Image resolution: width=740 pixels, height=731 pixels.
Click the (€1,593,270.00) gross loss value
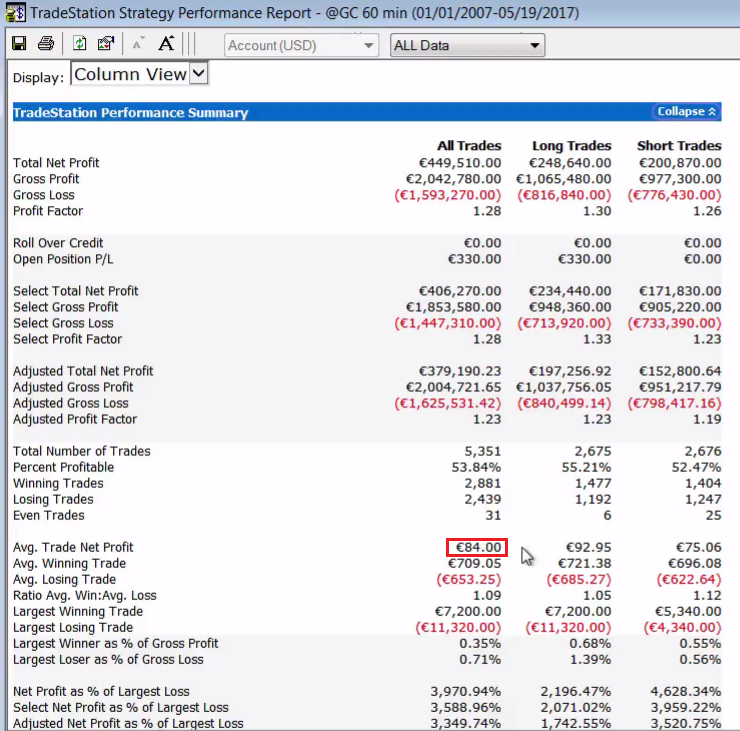tap(448, 195)
